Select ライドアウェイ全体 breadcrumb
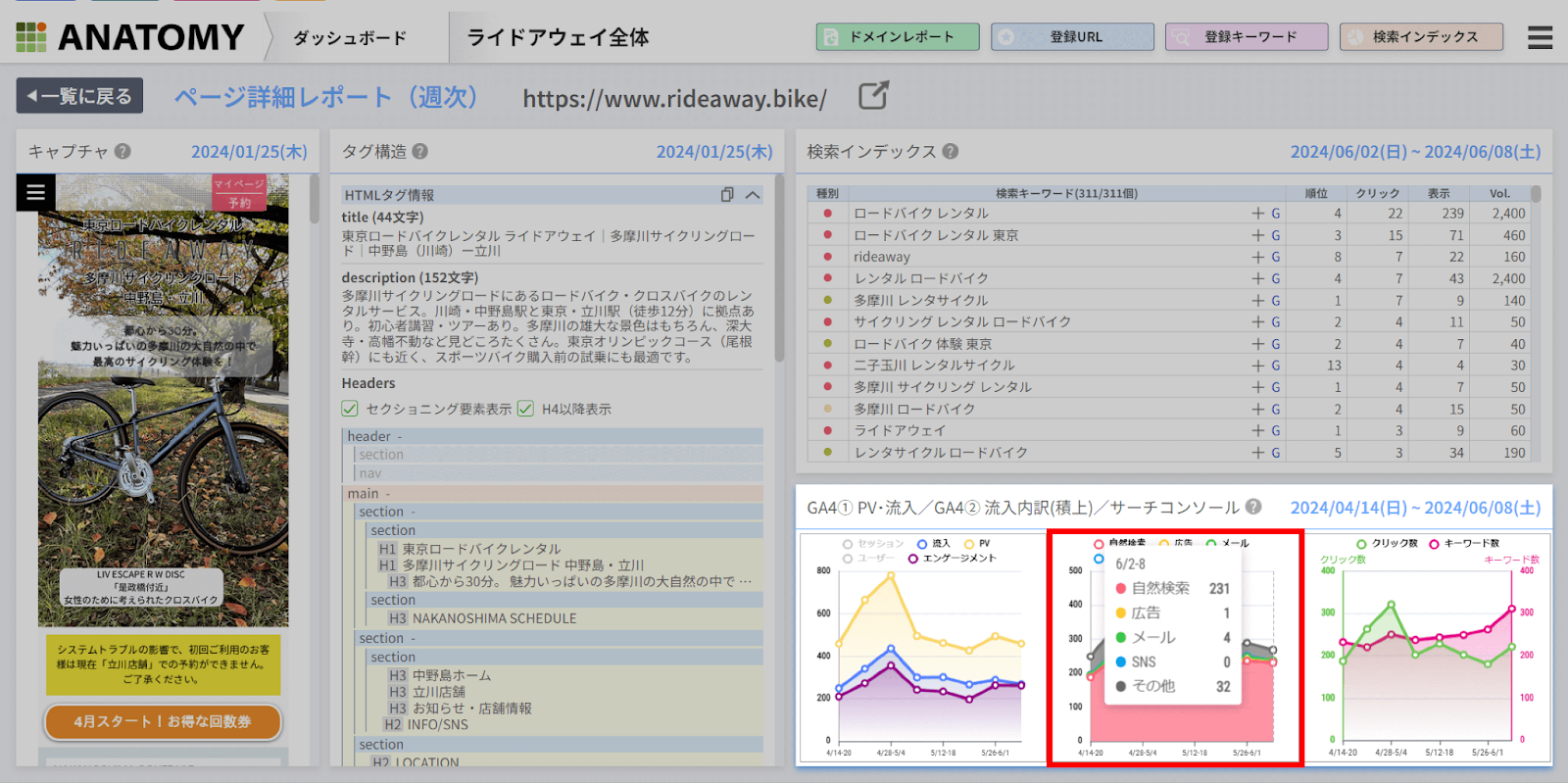The width and height of the screenshot is (1568, 783). click(558, 37)
